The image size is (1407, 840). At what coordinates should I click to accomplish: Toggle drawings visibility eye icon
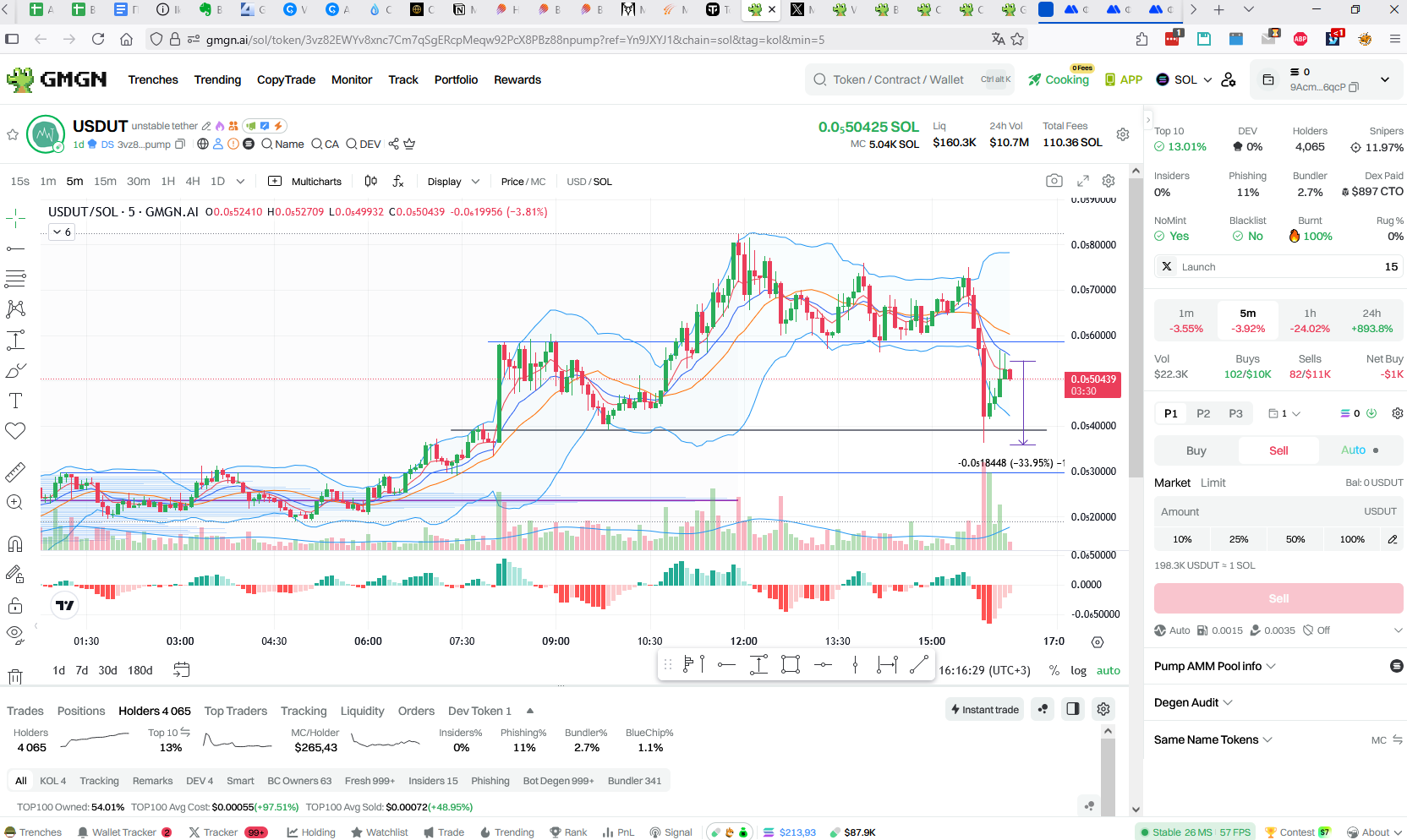click(x=15, y=634)
